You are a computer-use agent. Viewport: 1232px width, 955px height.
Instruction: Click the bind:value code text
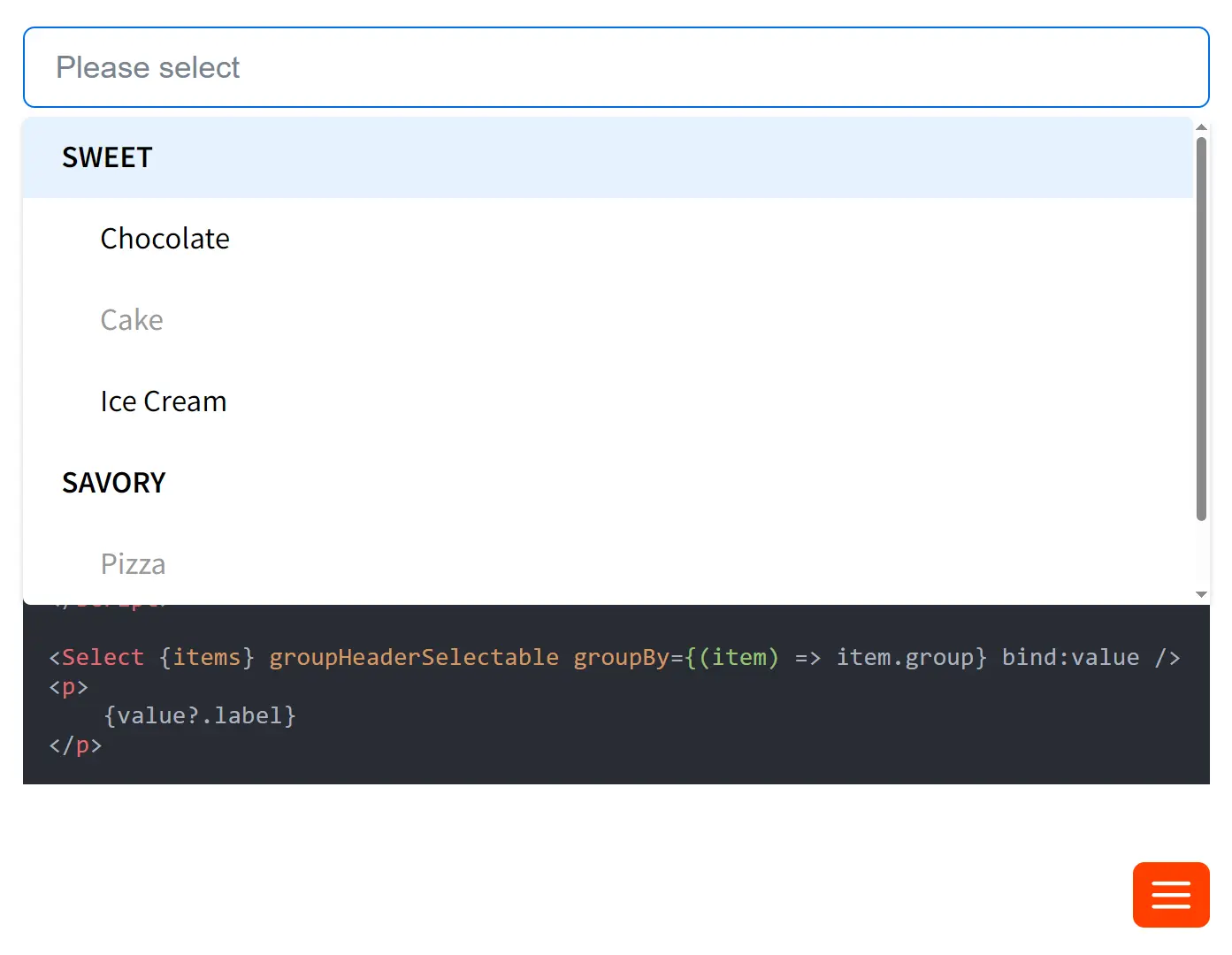(x=1070, y=657)
